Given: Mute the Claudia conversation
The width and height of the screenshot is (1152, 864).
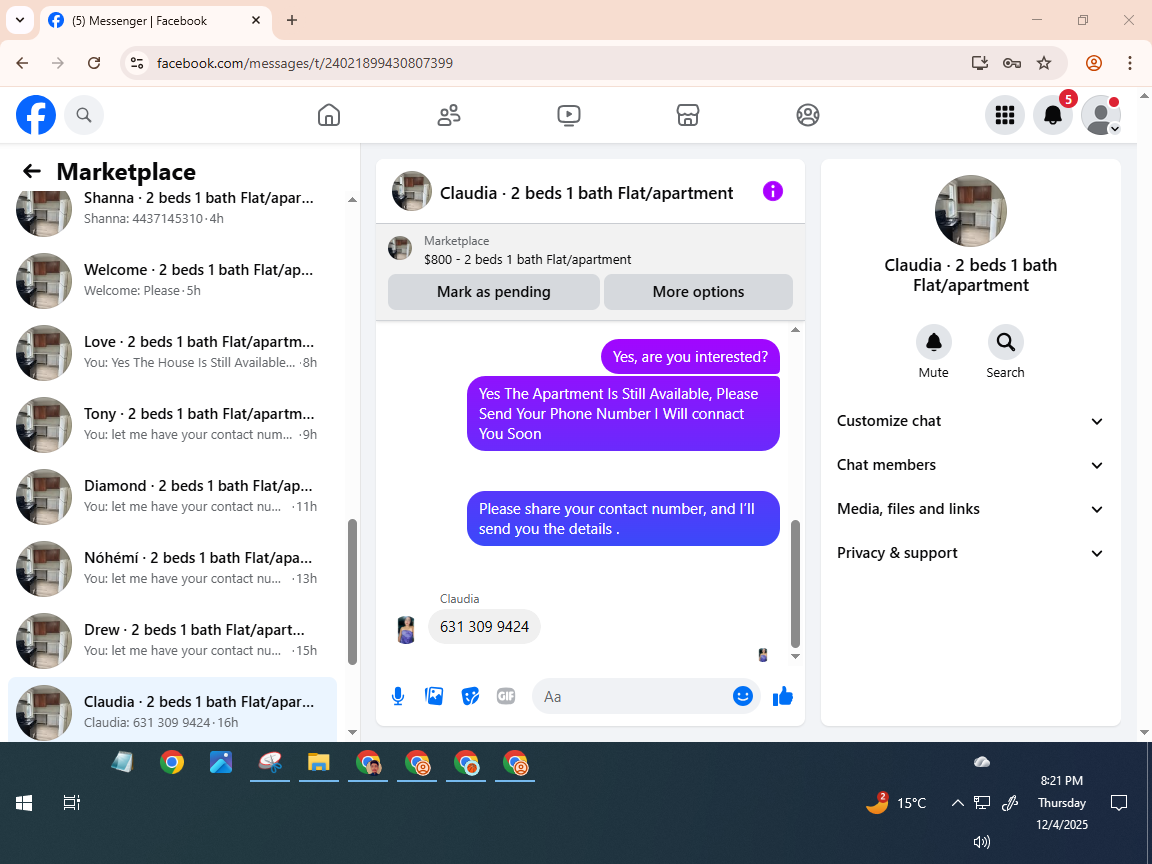Looking at the screenshot, I should pos(934,342).
